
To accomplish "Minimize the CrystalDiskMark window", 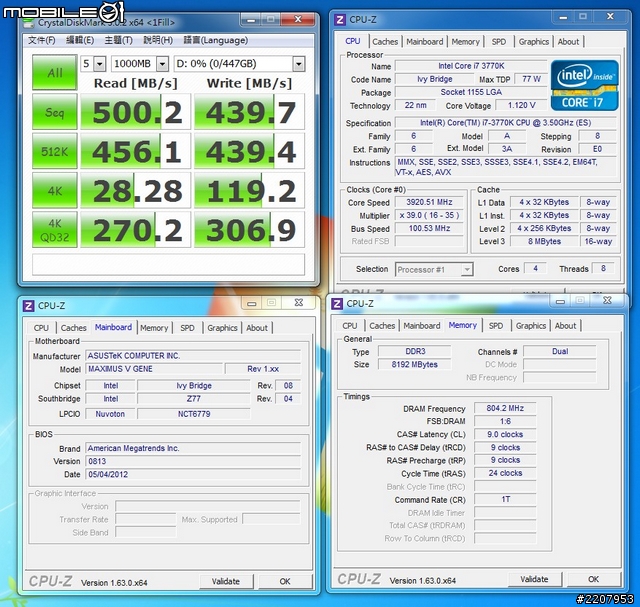I will 251,20.
